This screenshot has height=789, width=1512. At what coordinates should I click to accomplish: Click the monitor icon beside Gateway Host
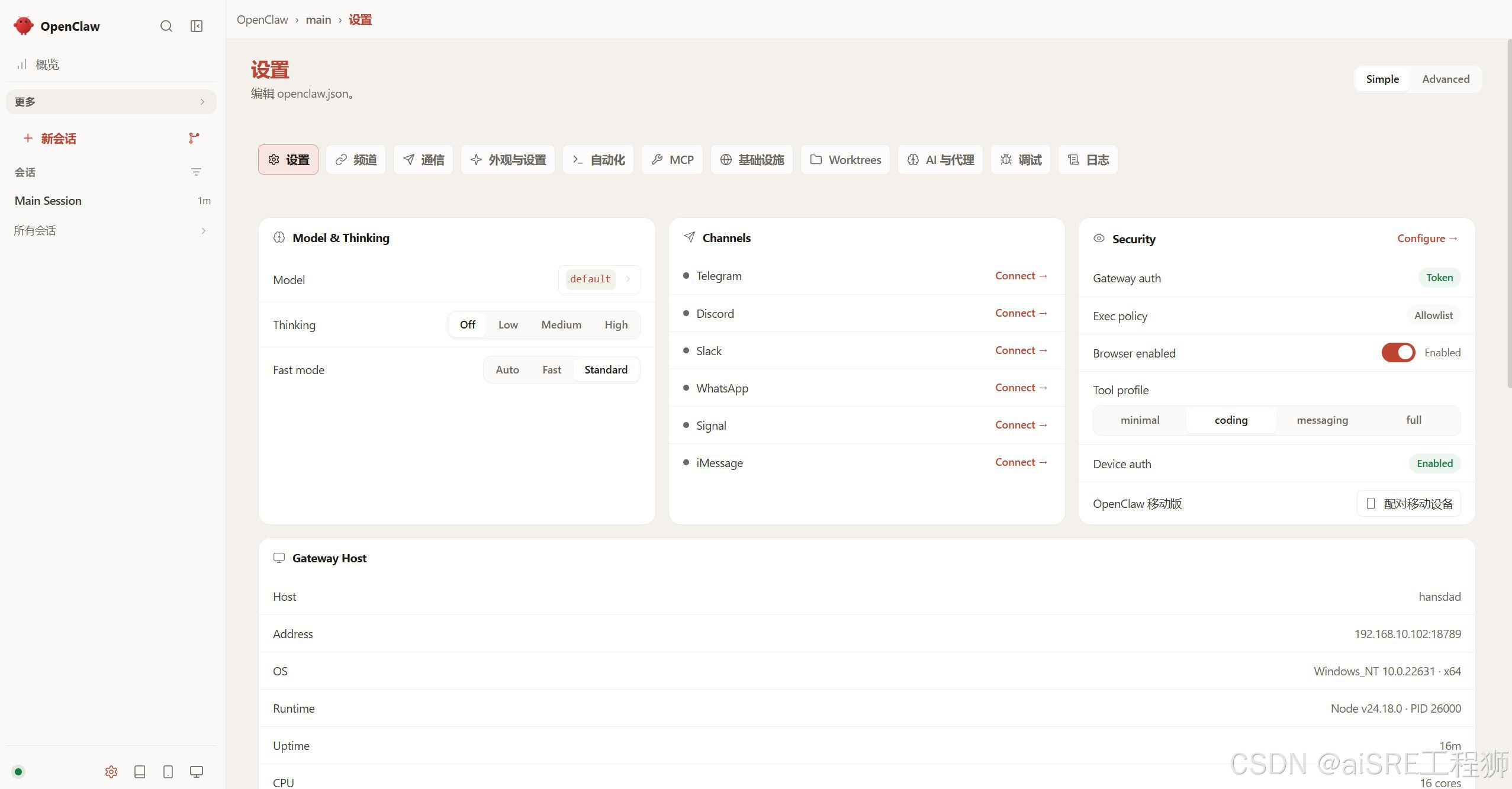pyautogui.click(x=279, y=558)
